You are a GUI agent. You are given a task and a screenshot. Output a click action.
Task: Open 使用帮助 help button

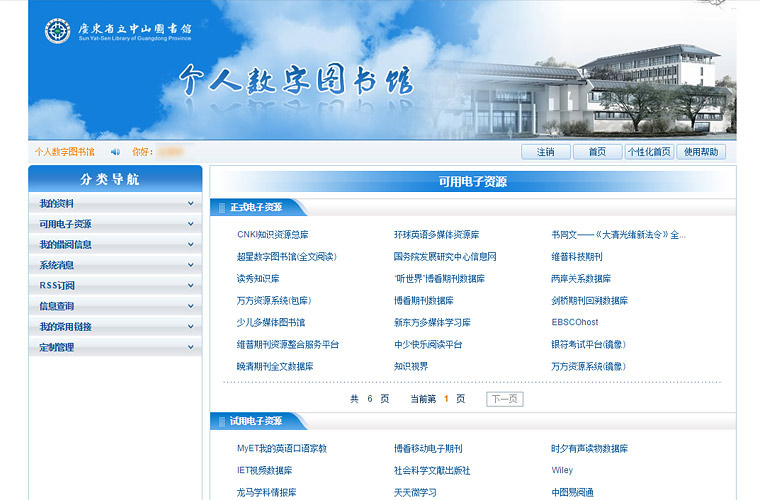(x=701, y=152)
